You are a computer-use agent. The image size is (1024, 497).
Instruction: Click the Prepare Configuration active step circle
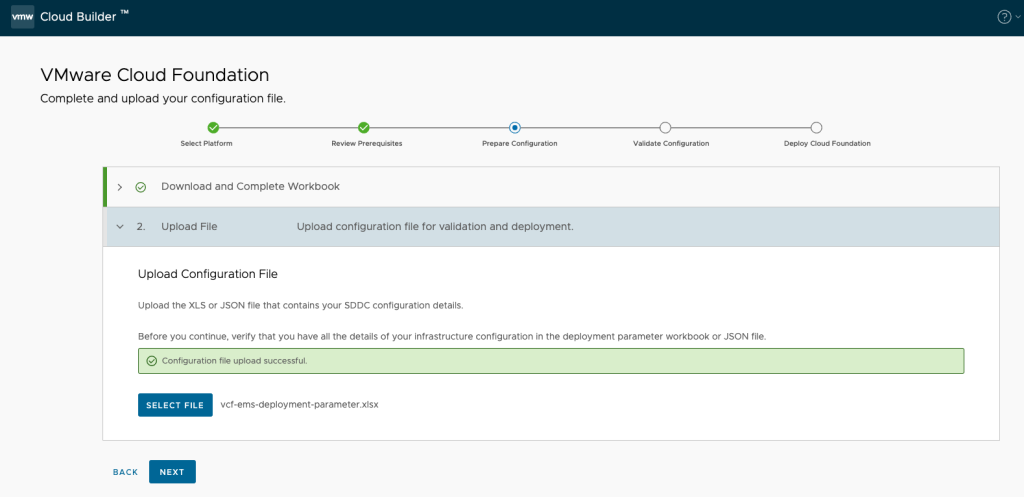(515, 127)
